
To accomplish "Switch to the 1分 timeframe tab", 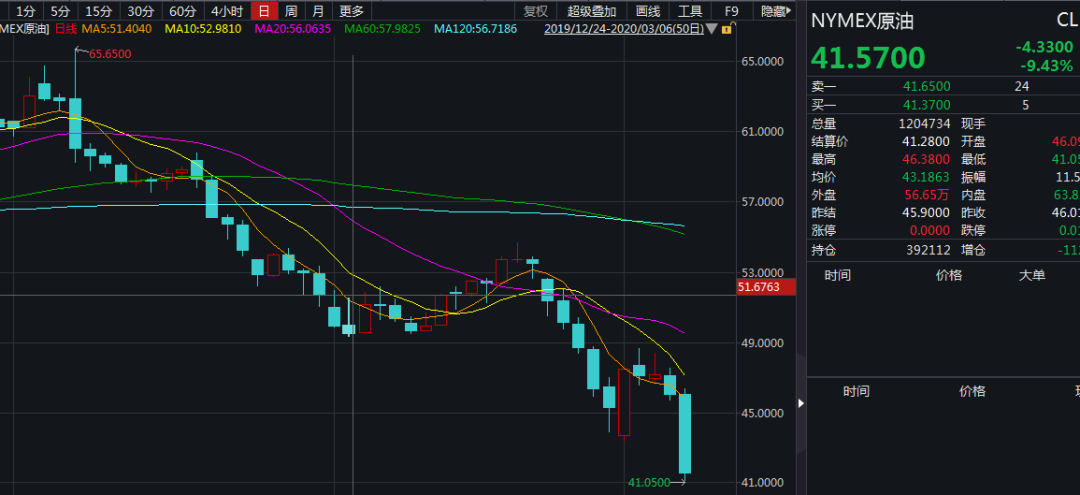I will 26,11.
